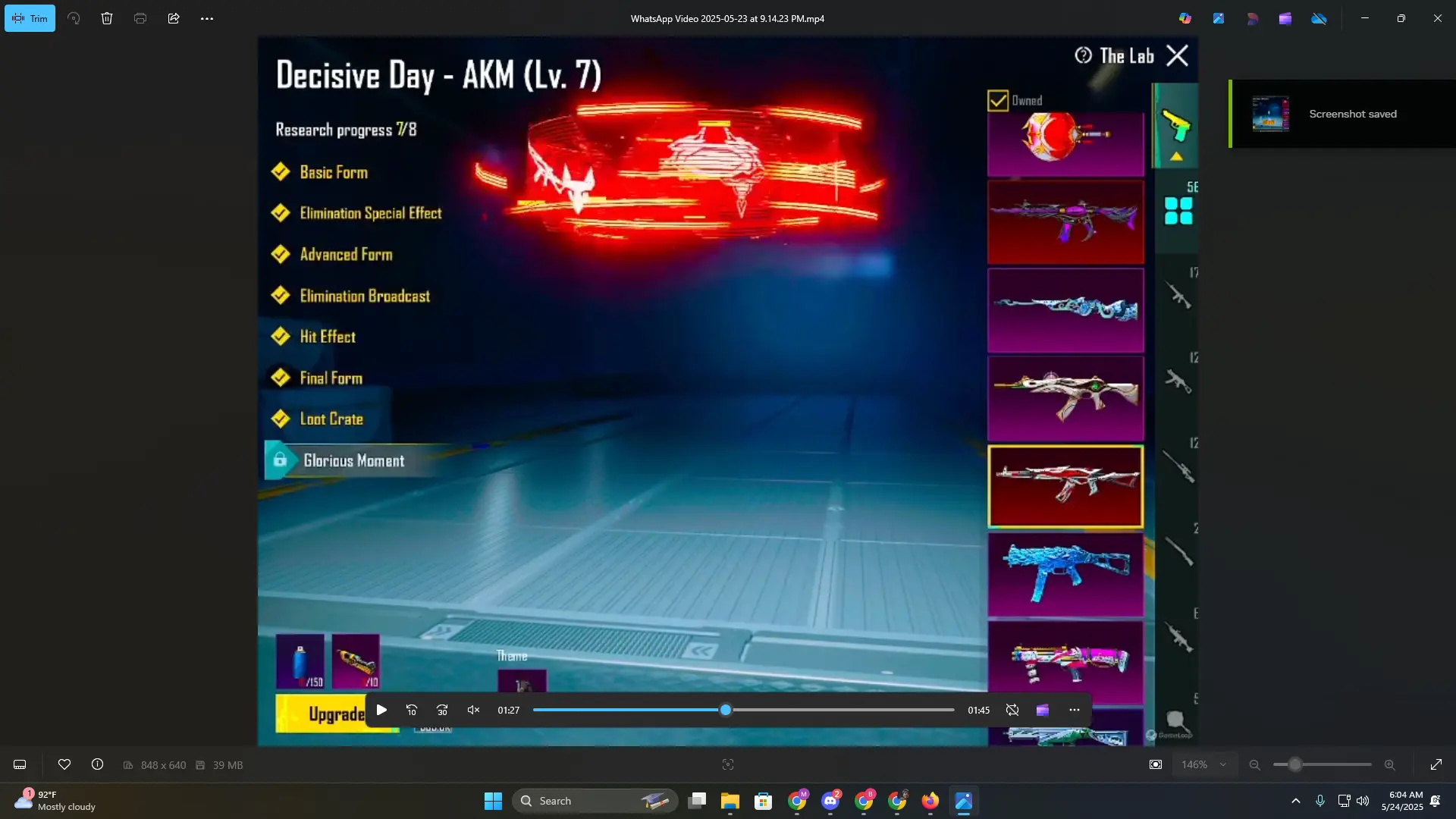Image resolution: width=1456 pixels, height=819 pixels.
Task: Click the zoom slider handle
Action: (x=1295, y=764)
